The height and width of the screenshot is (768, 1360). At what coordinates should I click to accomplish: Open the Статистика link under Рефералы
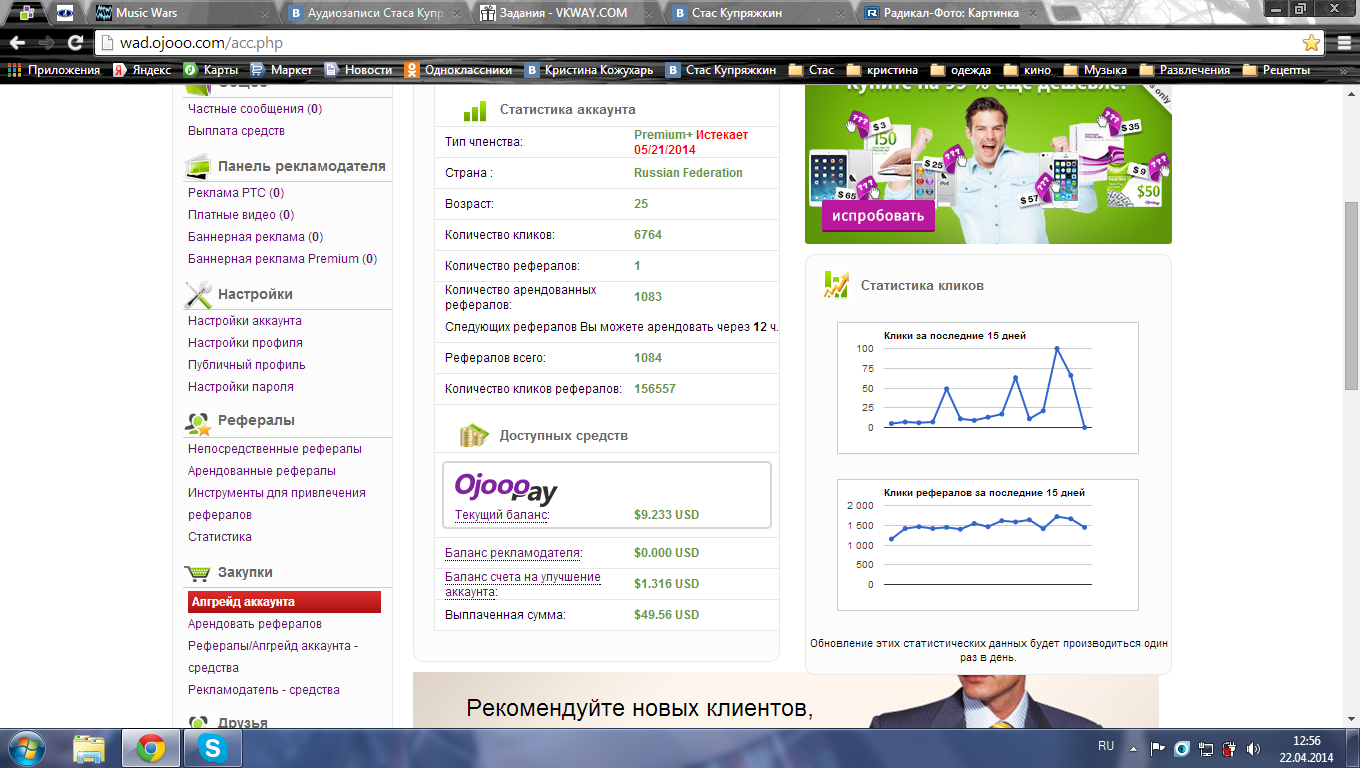coord(220,537)
